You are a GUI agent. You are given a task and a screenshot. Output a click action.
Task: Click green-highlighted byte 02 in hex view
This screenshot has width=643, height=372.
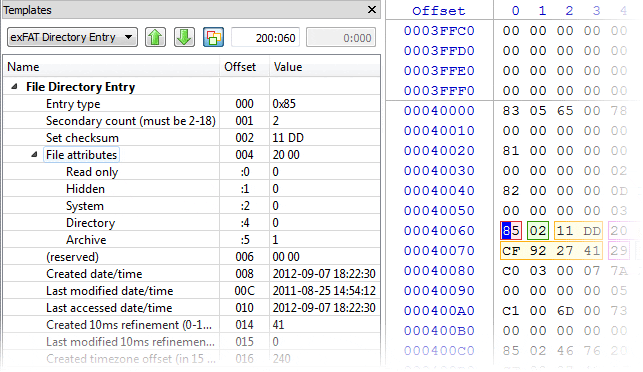pyautogui.click(x=538, y=231)
